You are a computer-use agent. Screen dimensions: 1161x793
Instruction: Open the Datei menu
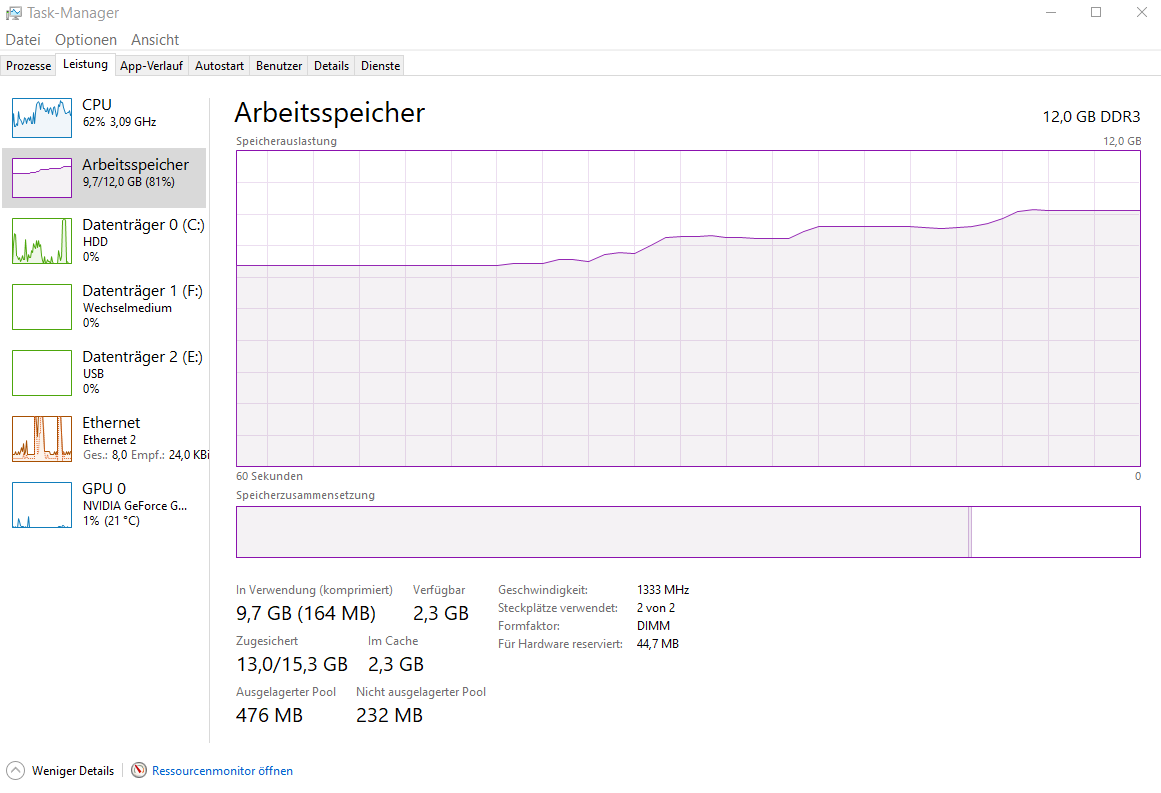point(23,40)
